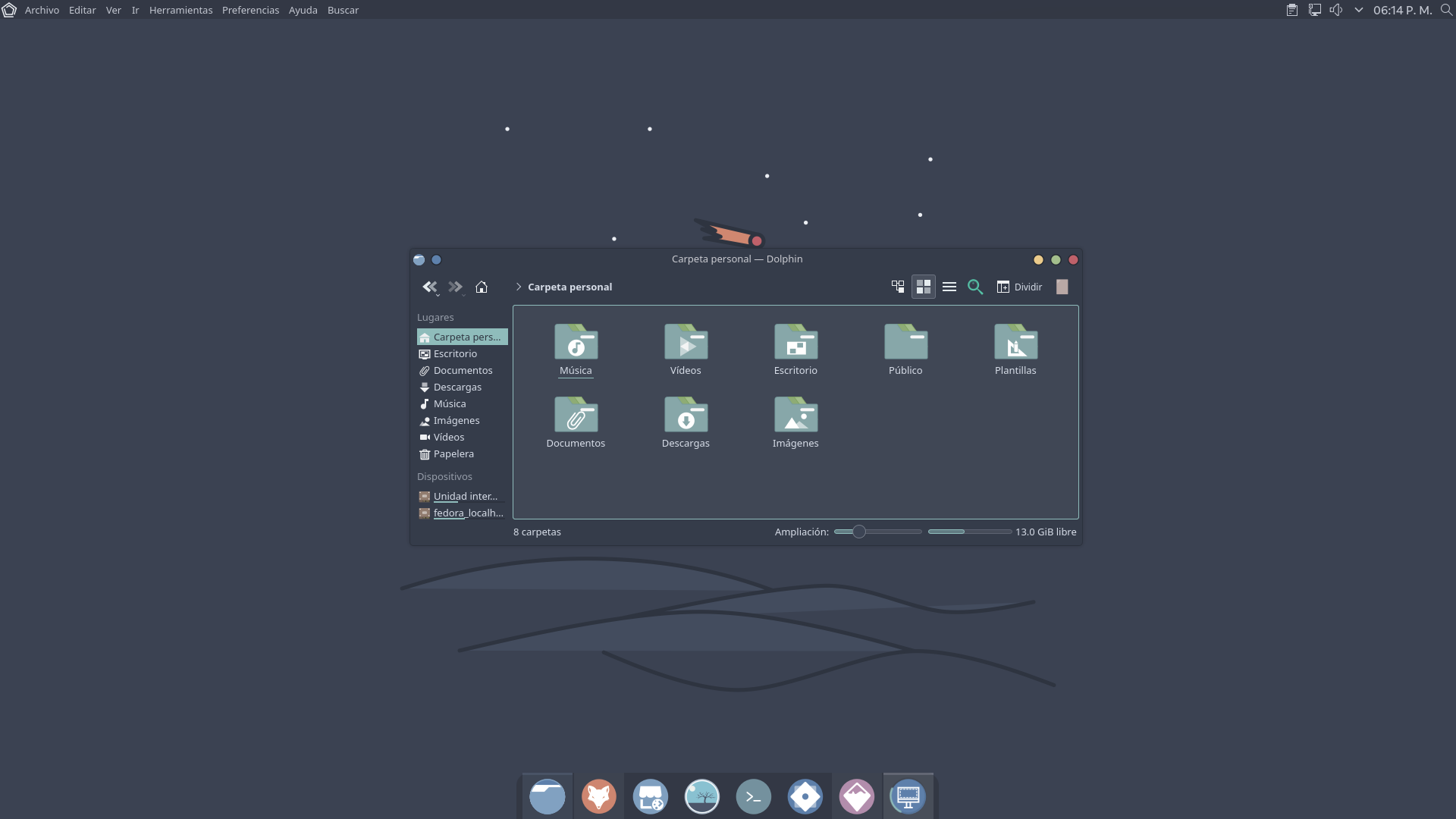The height and width of the screenshot is (819, 1456).
Task: Select the Público folder icon
Action: 906,342
